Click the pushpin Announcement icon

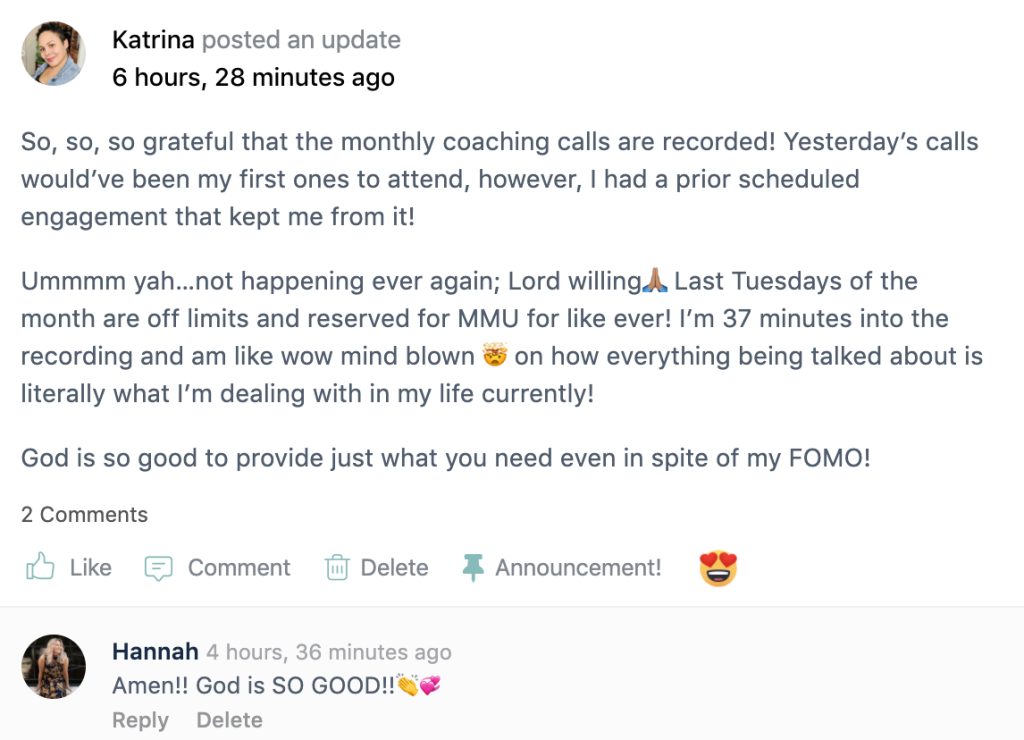tap(473, 568)
